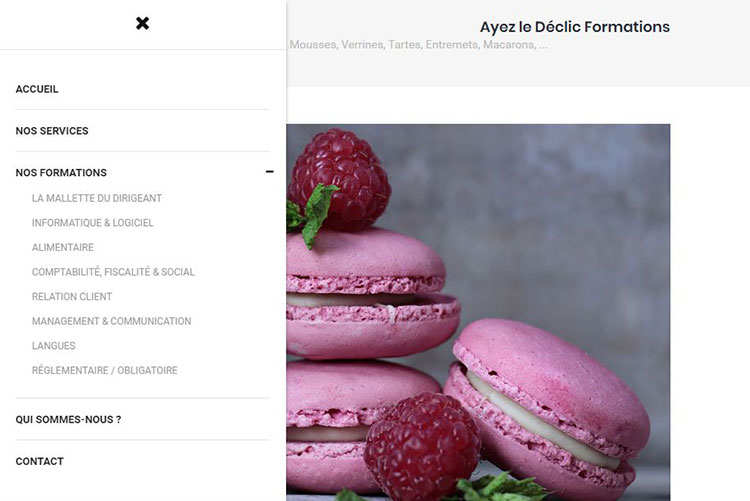Click the Langues submenu link
750x501 pixels.
click(x=54, y=346)
